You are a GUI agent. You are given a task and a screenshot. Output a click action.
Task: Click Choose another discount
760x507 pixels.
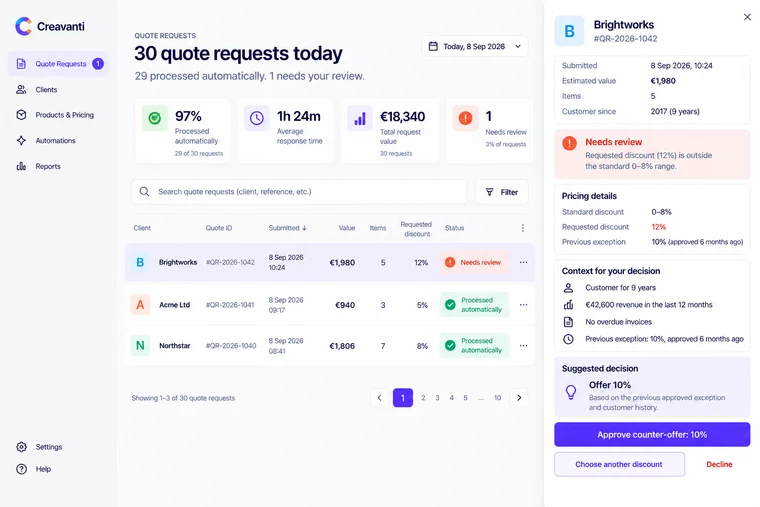(x=619, y=464)
